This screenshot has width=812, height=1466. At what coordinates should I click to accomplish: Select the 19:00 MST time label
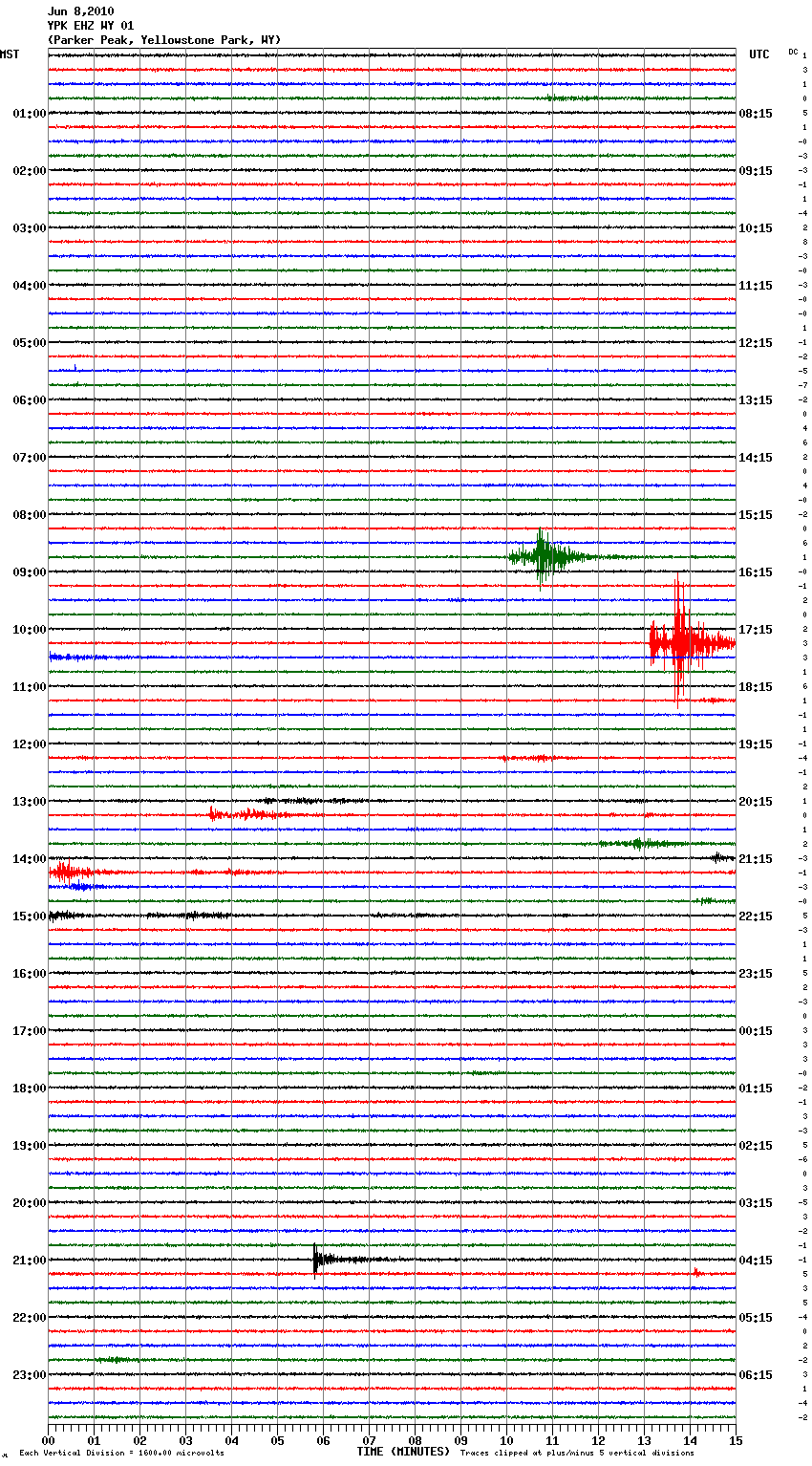[x=30, y=1146]
